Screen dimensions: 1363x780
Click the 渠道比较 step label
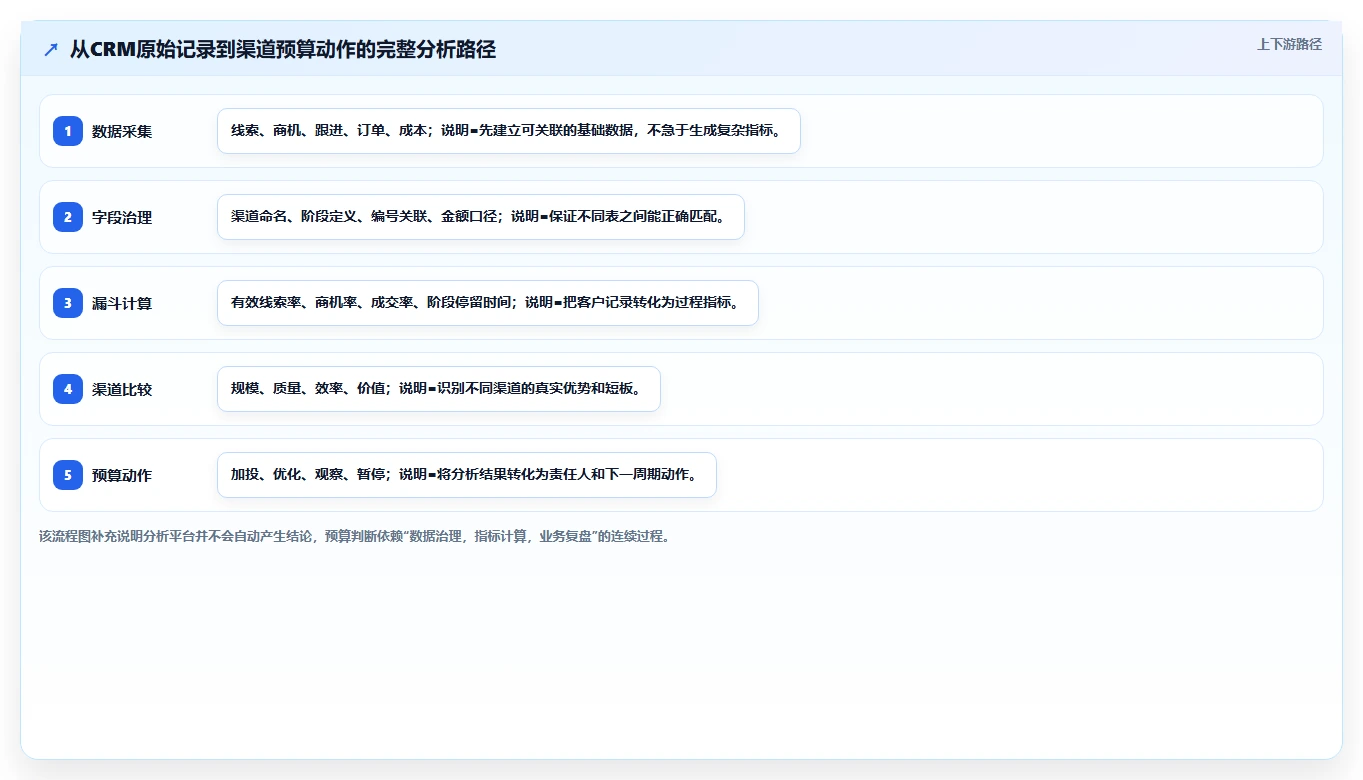click(122, 389)
